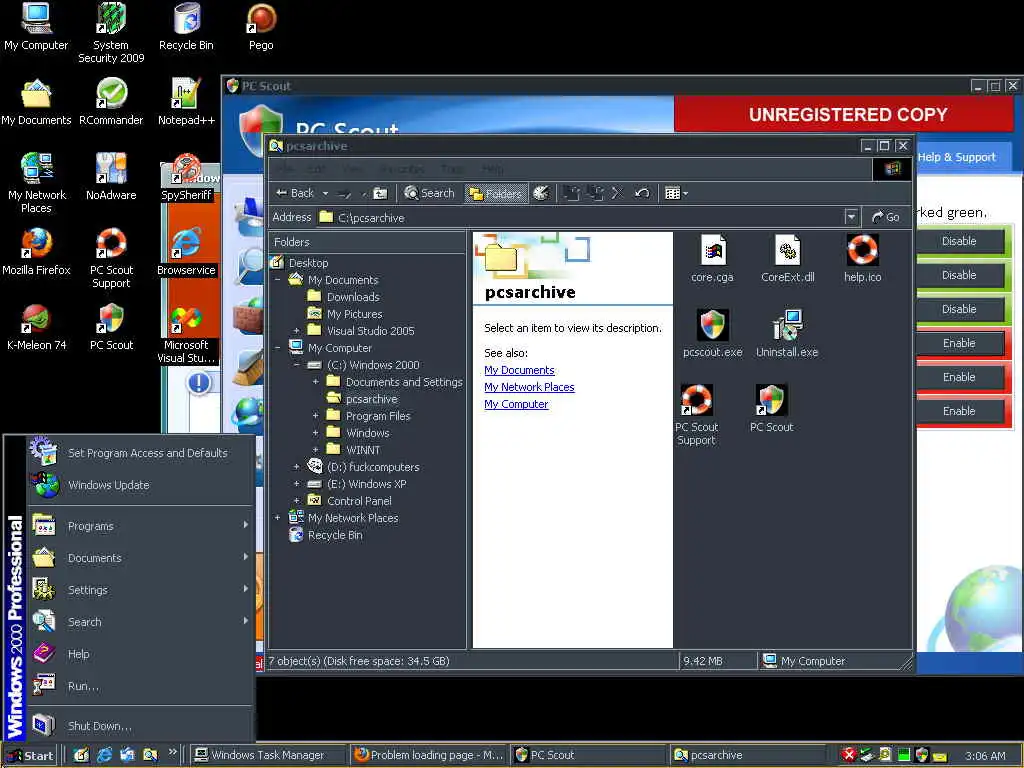Click the Up folder toolbar icon
This screenshot has height=768, width=1024.
[x=380, y=193]
